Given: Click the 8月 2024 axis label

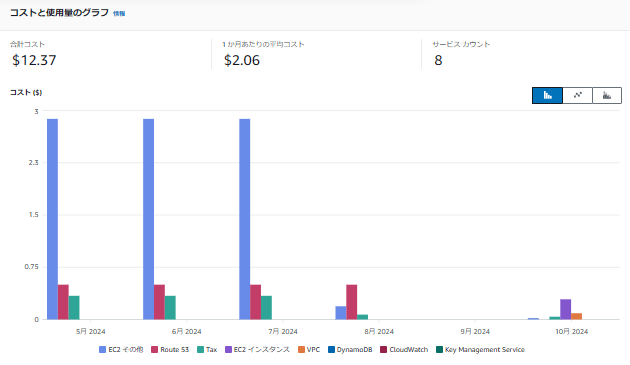Looking at the screenshot, I should click(379, 332).
